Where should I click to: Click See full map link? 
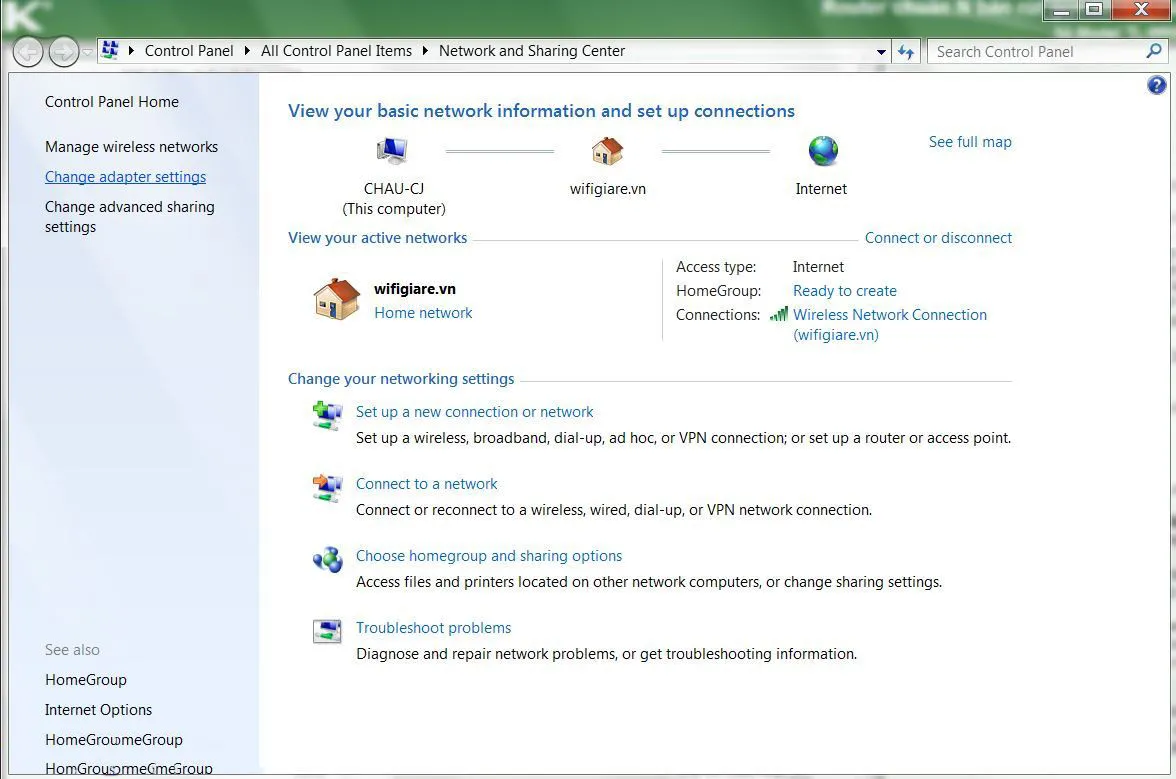(x=970, y=142)
